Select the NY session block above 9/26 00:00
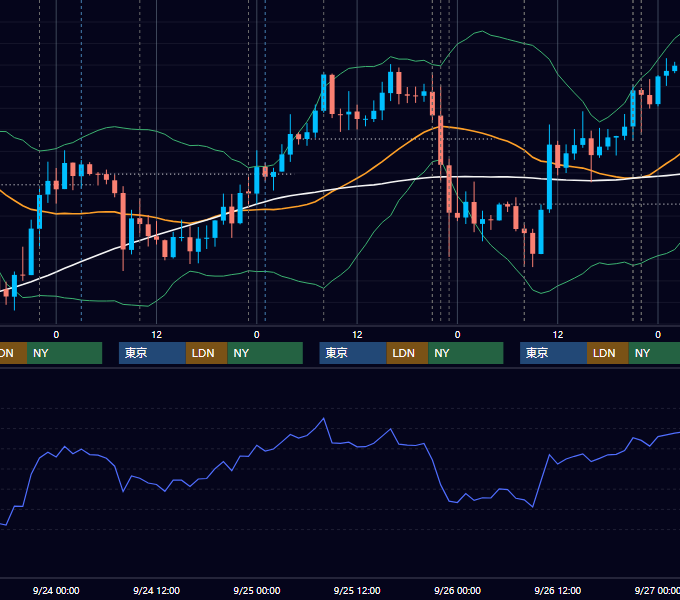This screenshot has width=680, height=600. click(x=466, y=353)
